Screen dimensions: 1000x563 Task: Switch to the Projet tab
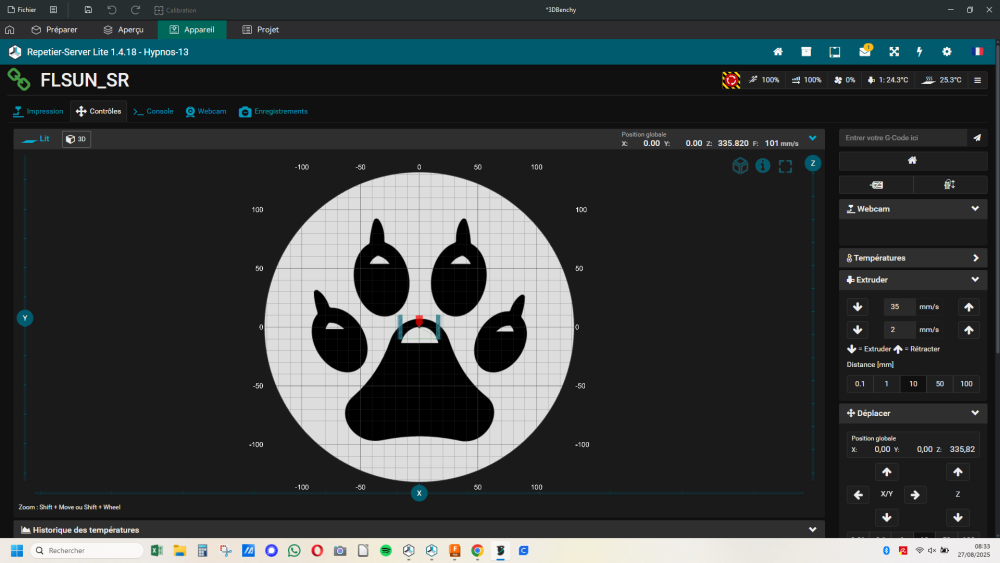pos(260,30)
